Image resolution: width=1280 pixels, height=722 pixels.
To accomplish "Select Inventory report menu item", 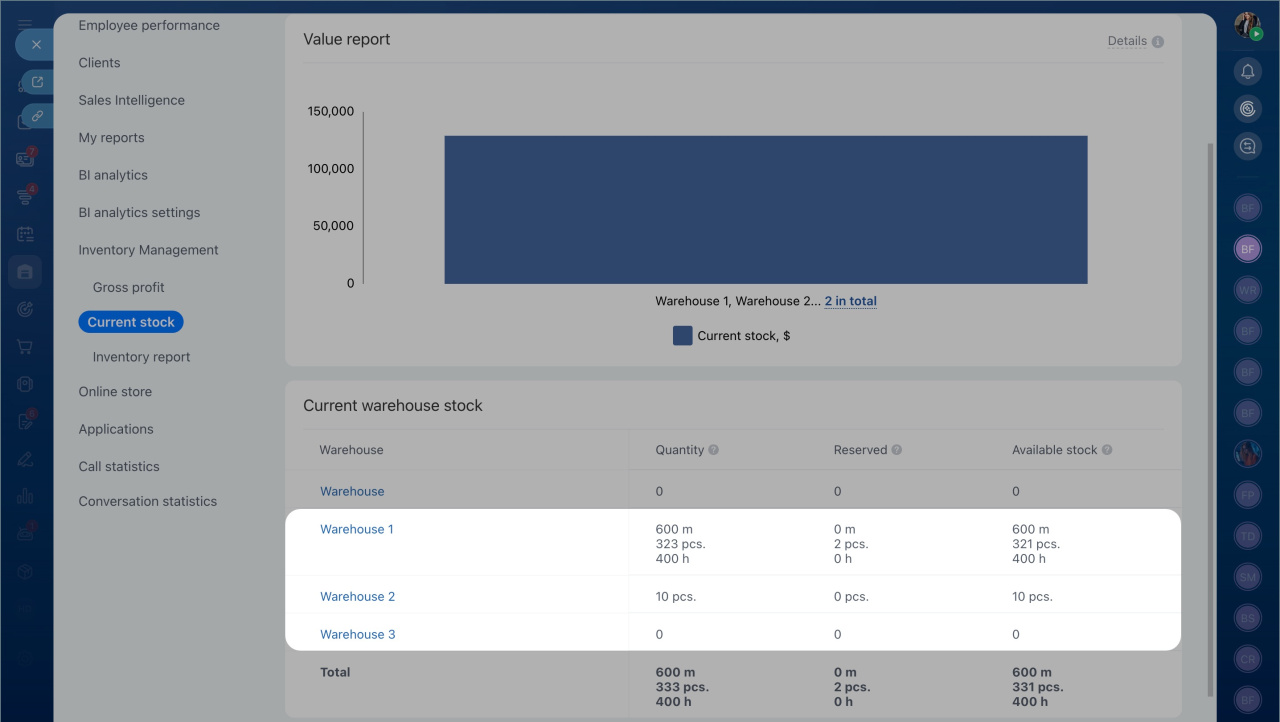I will (141, 357).
